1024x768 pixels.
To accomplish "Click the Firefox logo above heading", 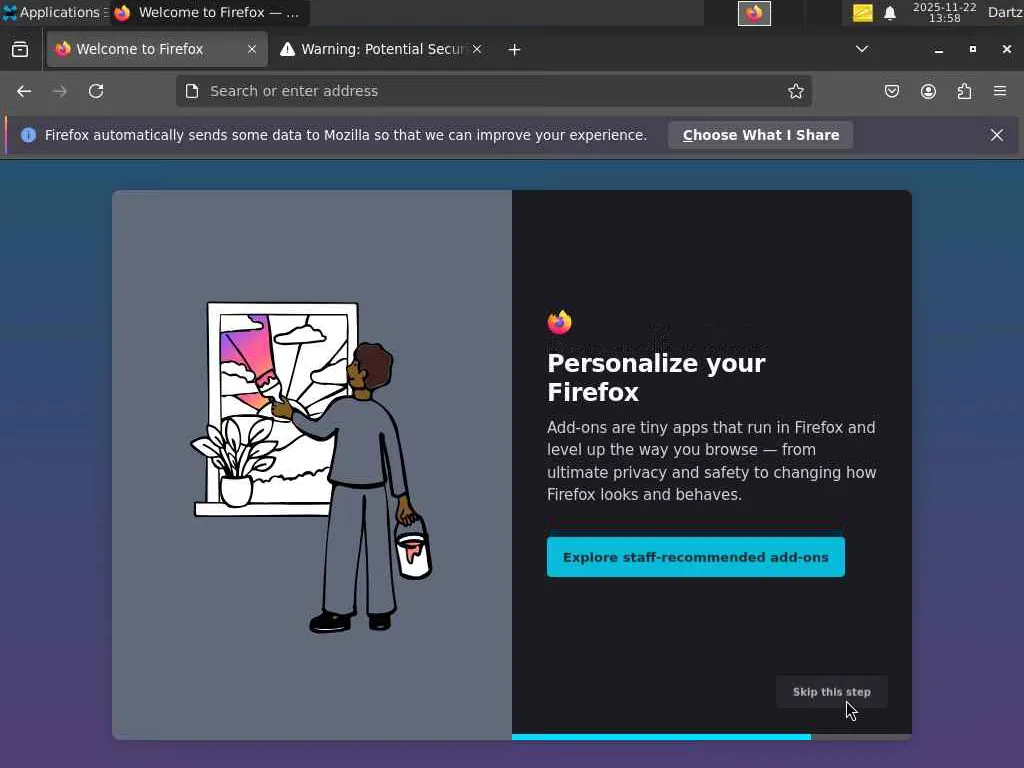I will pos(560,322).
